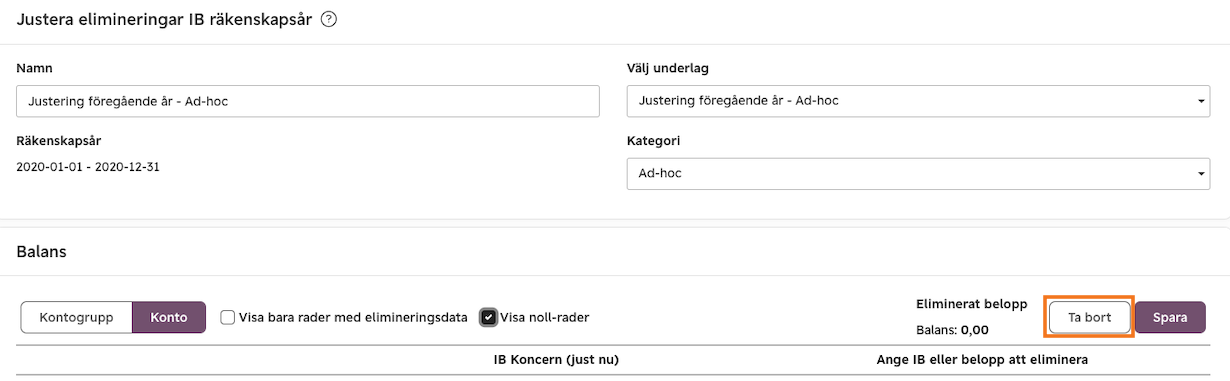Uncheck the Visa noll-rader checkbox
Screen dimensions: 1230x381
coord(488,318)
